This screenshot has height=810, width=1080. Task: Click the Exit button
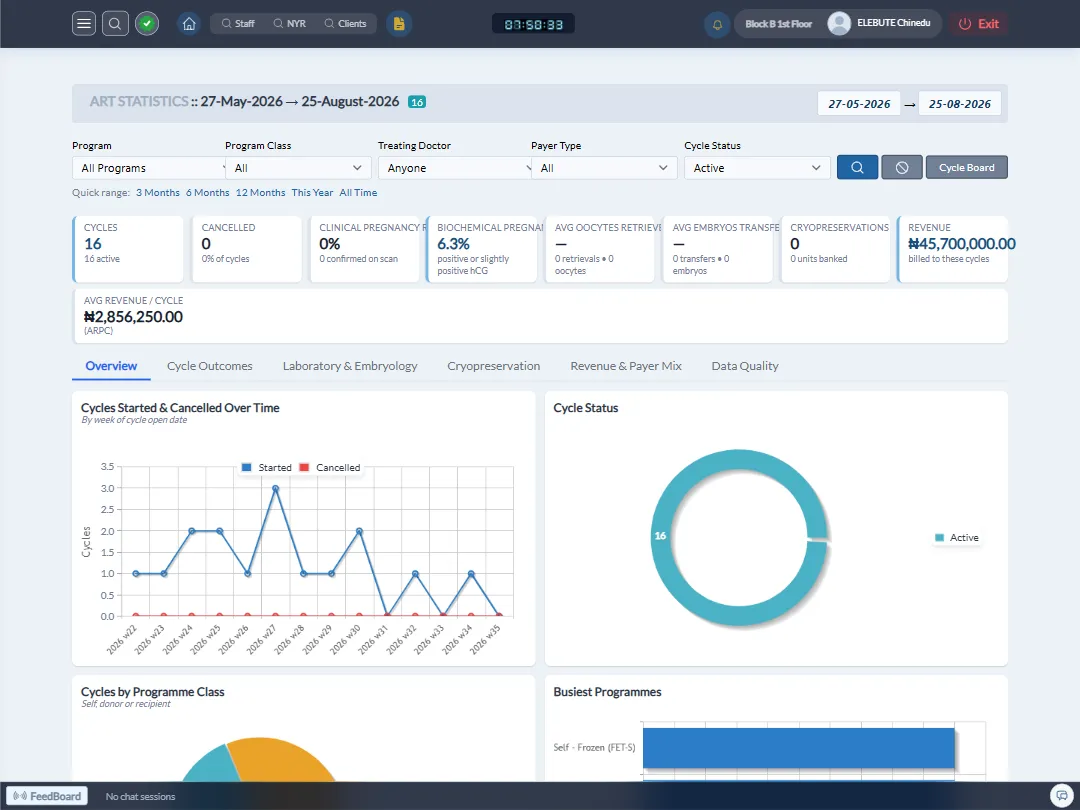click(979, 23)
